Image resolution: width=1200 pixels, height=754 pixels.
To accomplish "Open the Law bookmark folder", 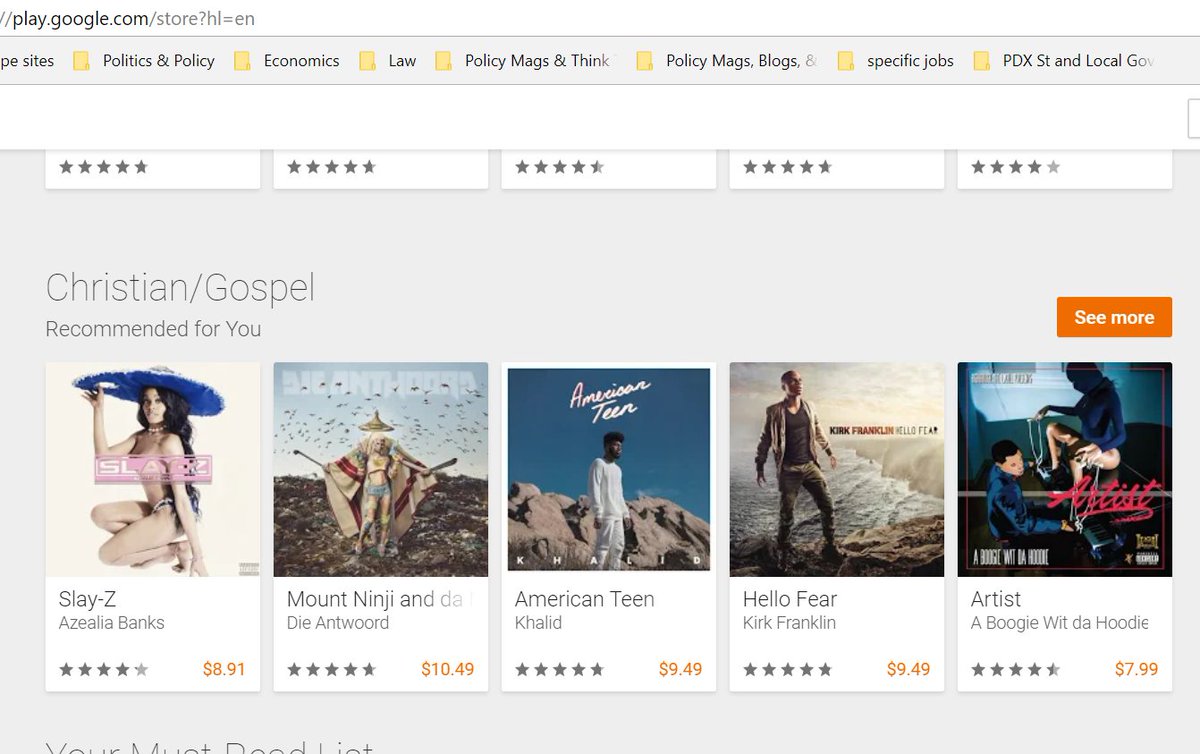I will coord(388,61).
